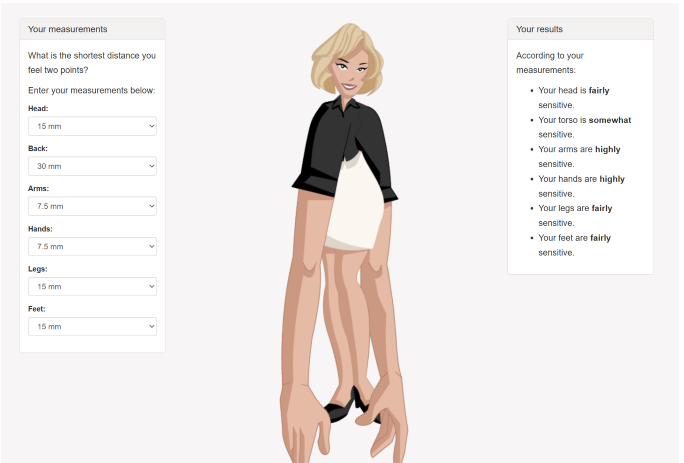Click the "Head:" field label
The image size is (684, 463).
pyautogui.click(x=39, y=108)
